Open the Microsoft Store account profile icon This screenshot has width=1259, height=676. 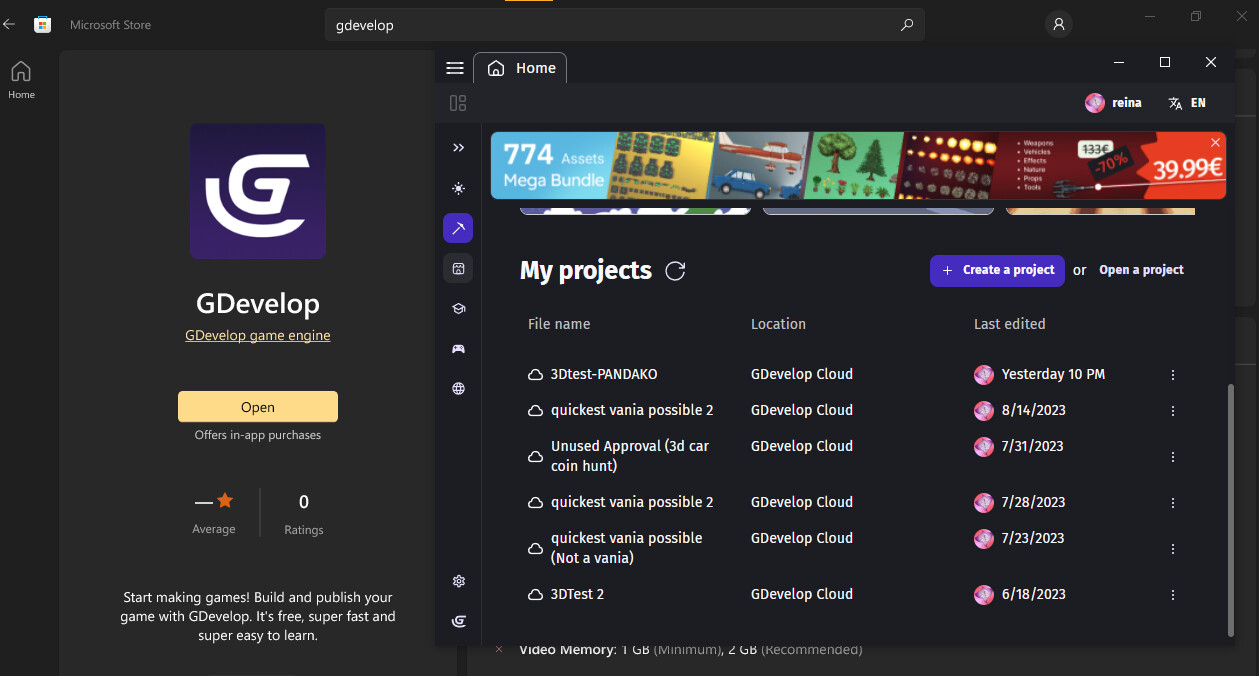click(1058, 24)
